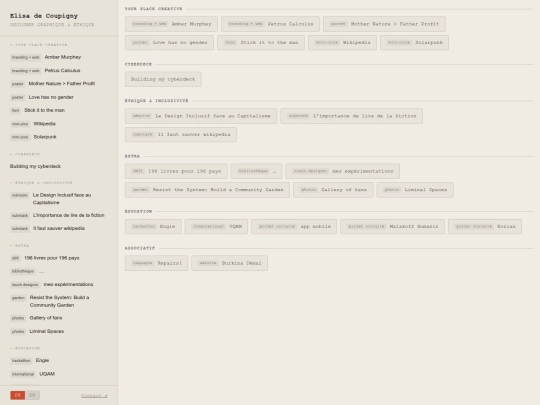This screenshot has height=405, width=540.
Task: Open the Solarpunk mini-zine sidebar entry
Action: [33, 137]
